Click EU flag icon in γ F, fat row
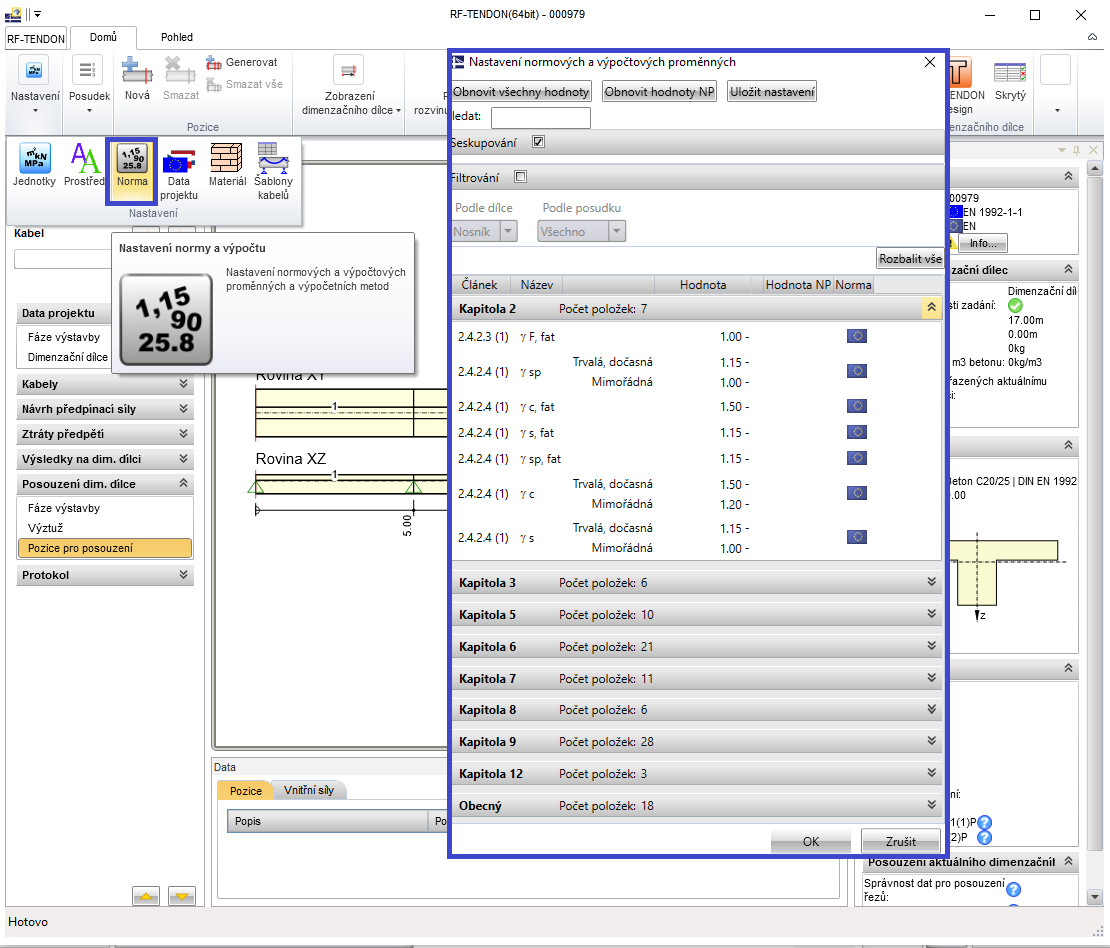Viewport: 1110px width, 948px height. pos(857,336)
